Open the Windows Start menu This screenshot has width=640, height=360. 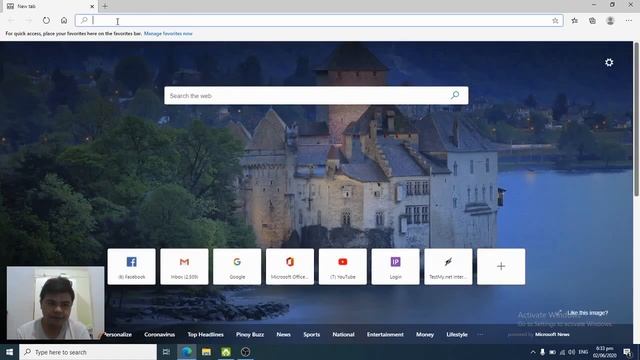[x=9, y=352]
